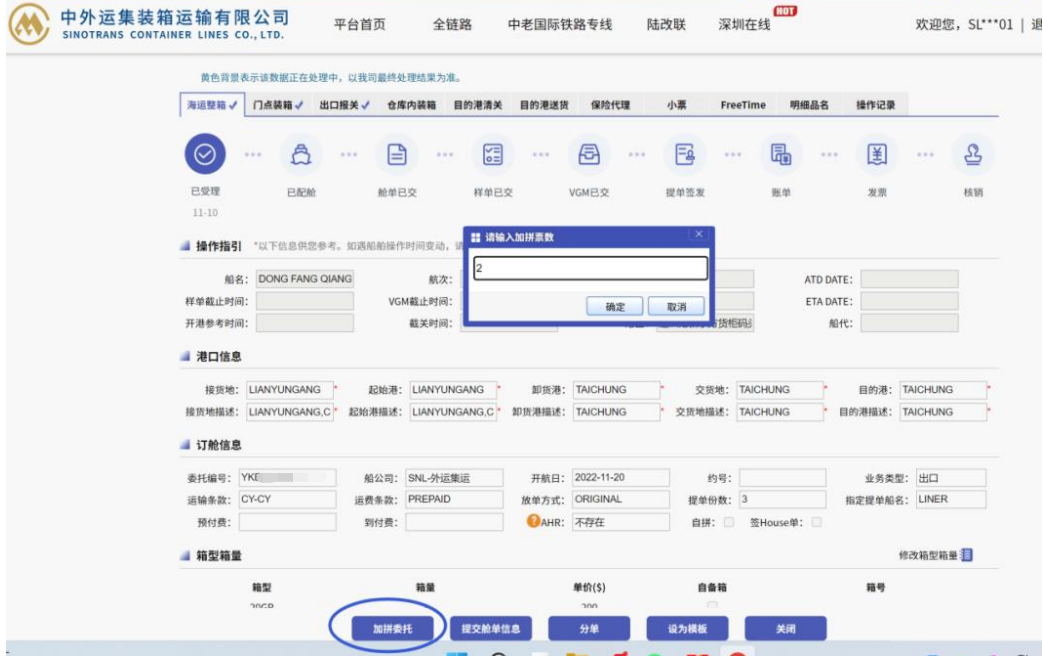
Task: Tick the 签House单 checkbox
Action: pyautogui.click(x=816, y=522)
